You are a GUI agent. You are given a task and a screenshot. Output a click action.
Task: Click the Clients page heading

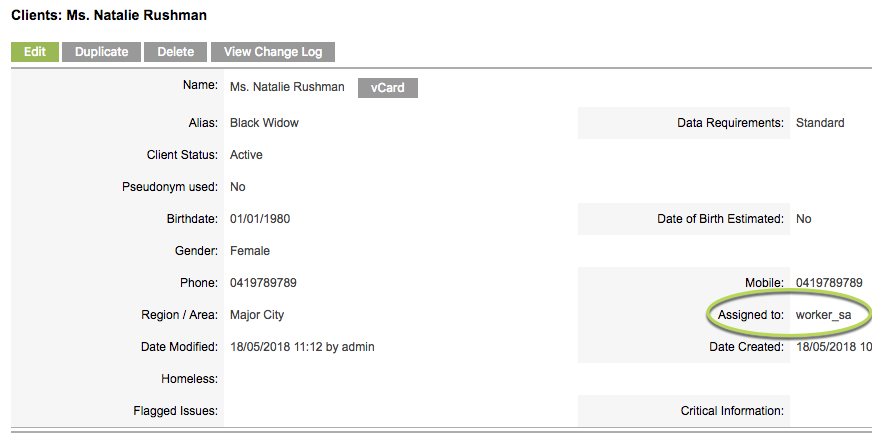pyautogui.click(x=109, y=15)
